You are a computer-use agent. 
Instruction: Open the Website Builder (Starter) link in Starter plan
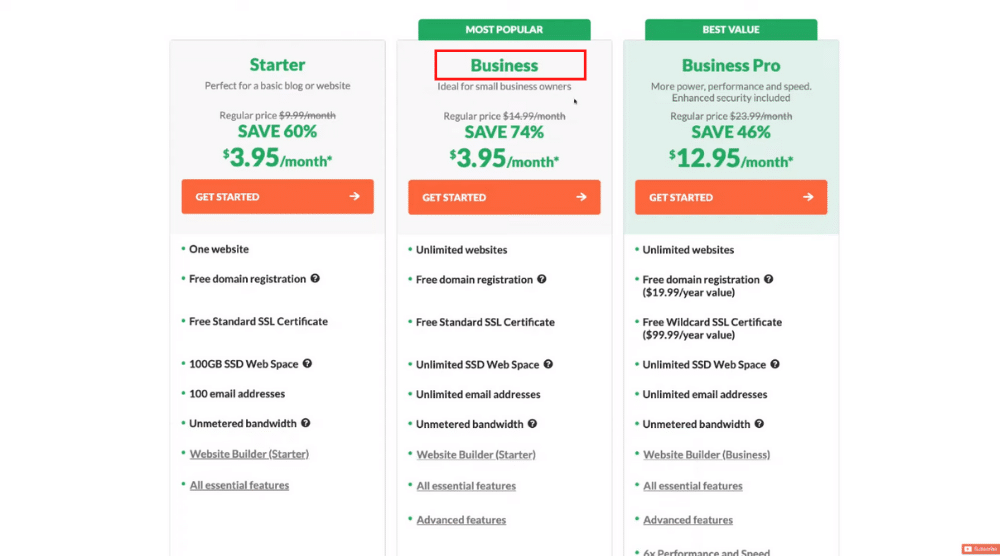[249, 454]
